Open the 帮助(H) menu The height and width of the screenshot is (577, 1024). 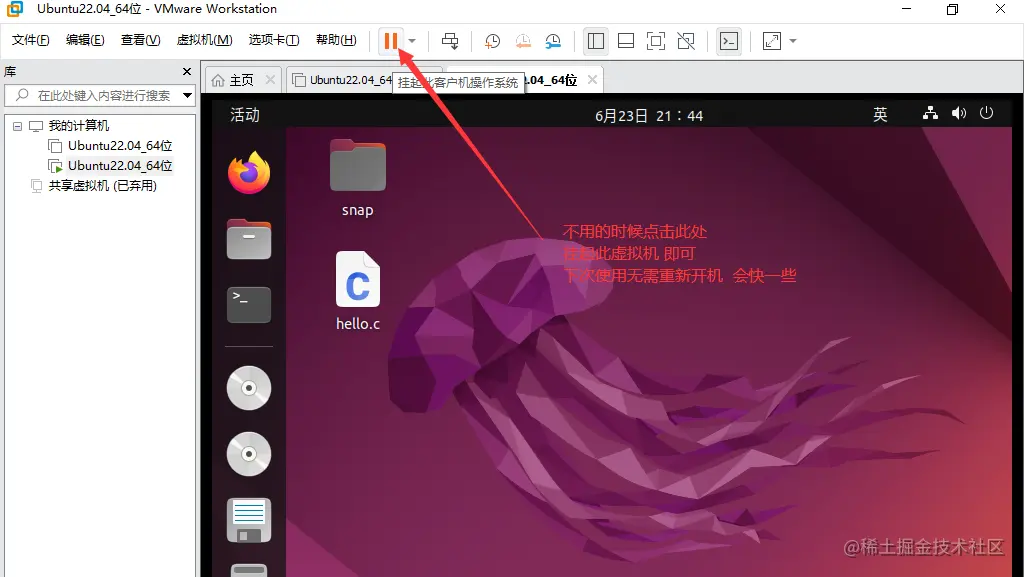click(336, 40)
